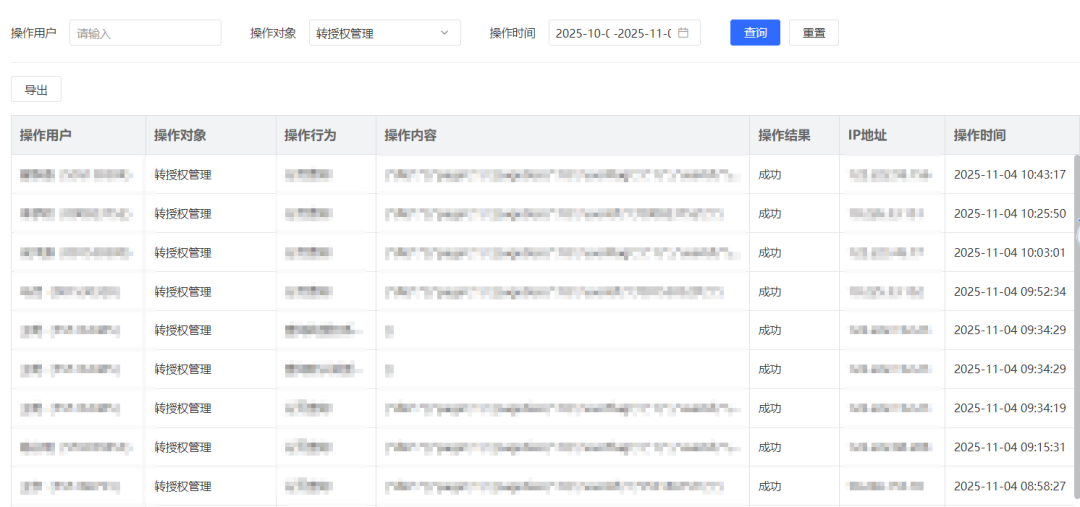This screenshot has width=1080, height=507.
Task: Select the timestamp 2025-11-04 09:15:31
Action: pos(1010,447)
